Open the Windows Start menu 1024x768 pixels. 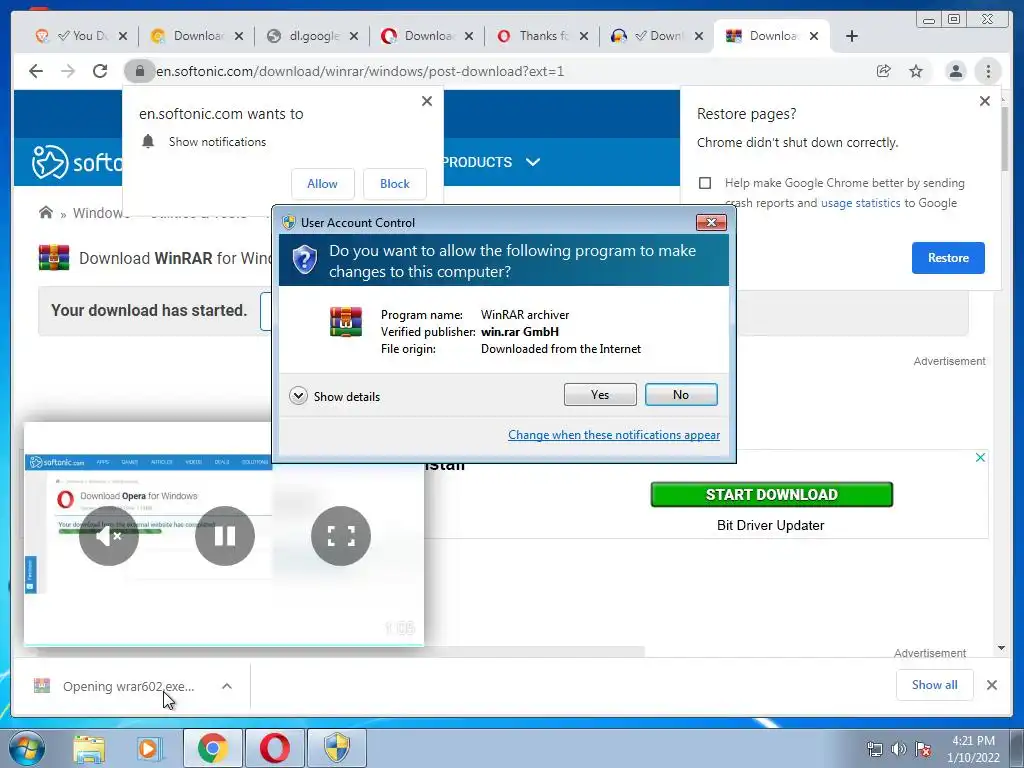[27, 748]
